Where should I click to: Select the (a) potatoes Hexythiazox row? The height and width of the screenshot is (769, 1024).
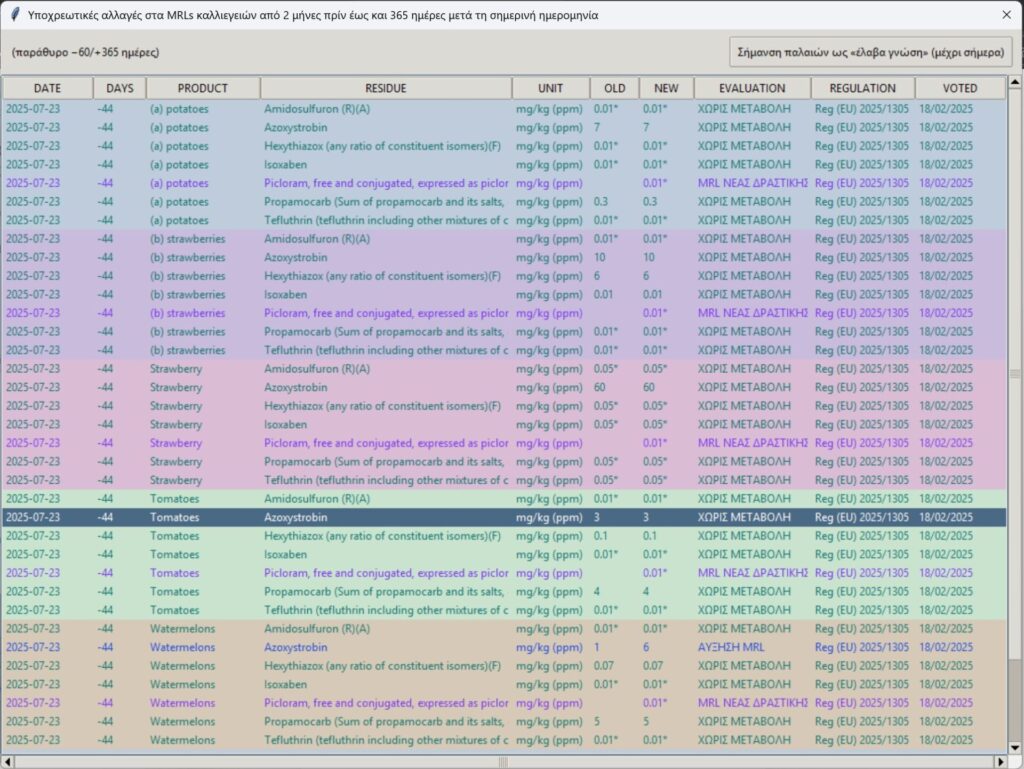coord(504,146)
